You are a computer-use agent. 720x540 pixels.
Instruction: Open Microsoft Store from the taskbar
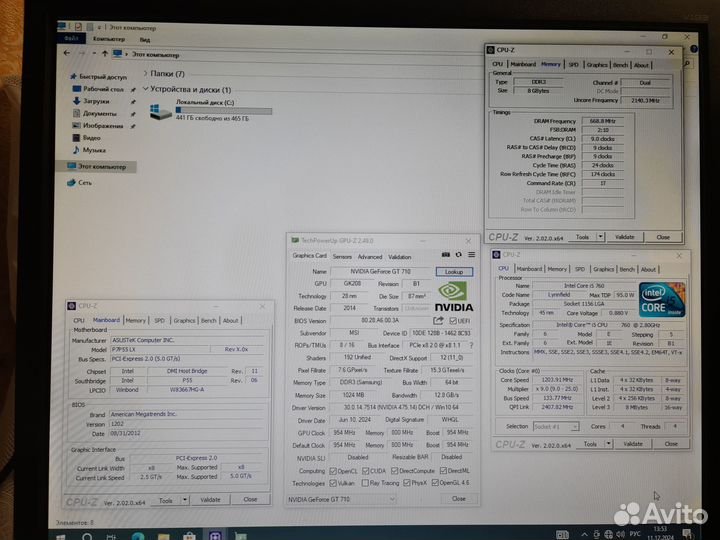point(189,536)
